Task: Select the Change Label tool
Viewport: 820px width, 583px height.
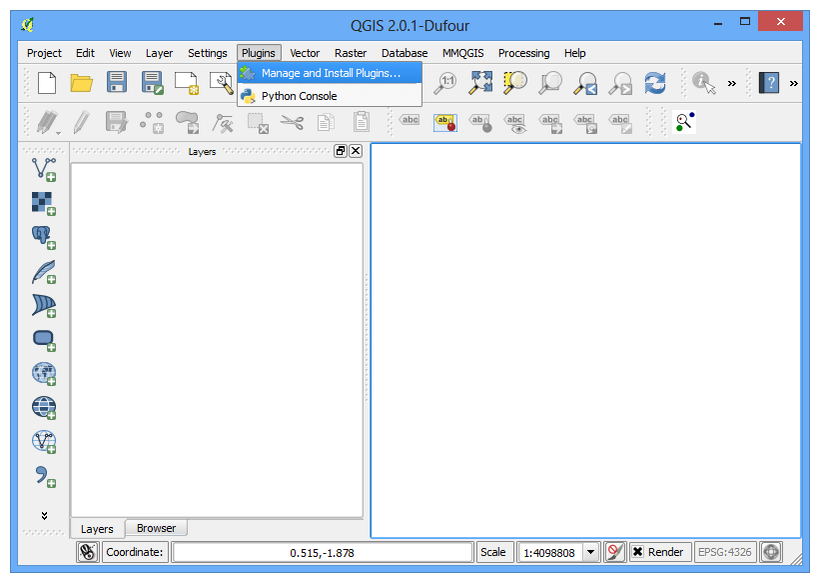Action: [x=620, y=123]
